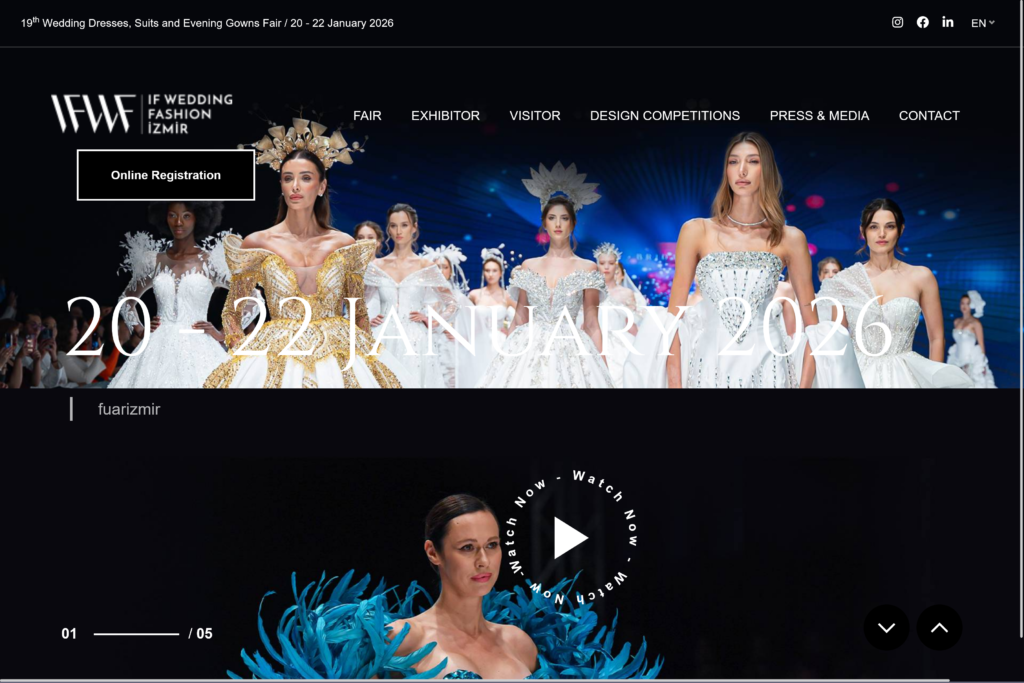This screenshot has height=683, width=1024.
Task: Open the CONTACT page
Action: point(929,115)
